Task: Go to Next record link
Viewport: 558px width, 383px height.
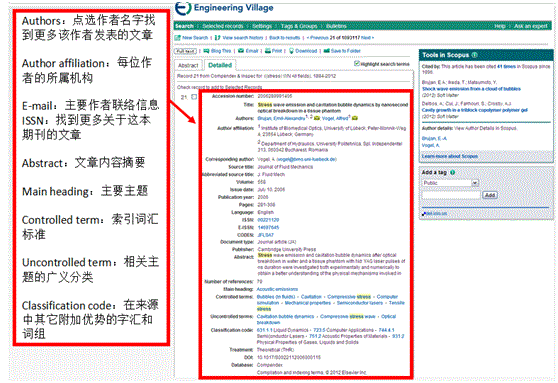Action: [x=367, y=38]
